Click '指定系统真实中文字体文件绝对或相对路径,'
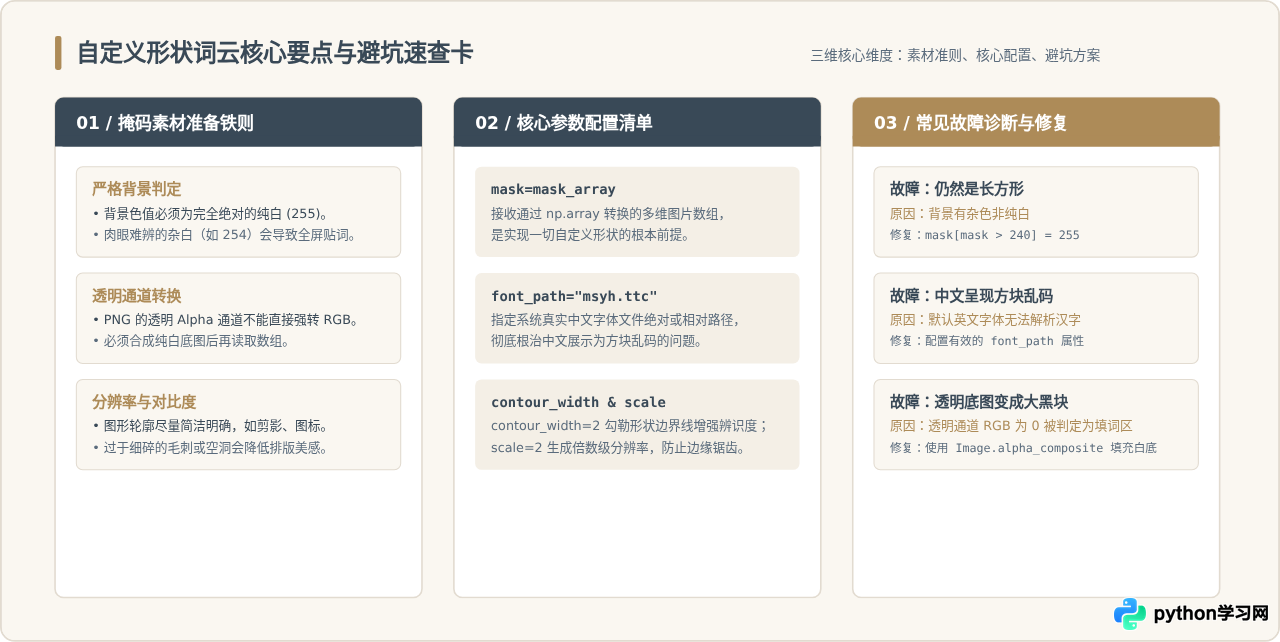Viewport: 1280px width, 642px height. (616, 320)
